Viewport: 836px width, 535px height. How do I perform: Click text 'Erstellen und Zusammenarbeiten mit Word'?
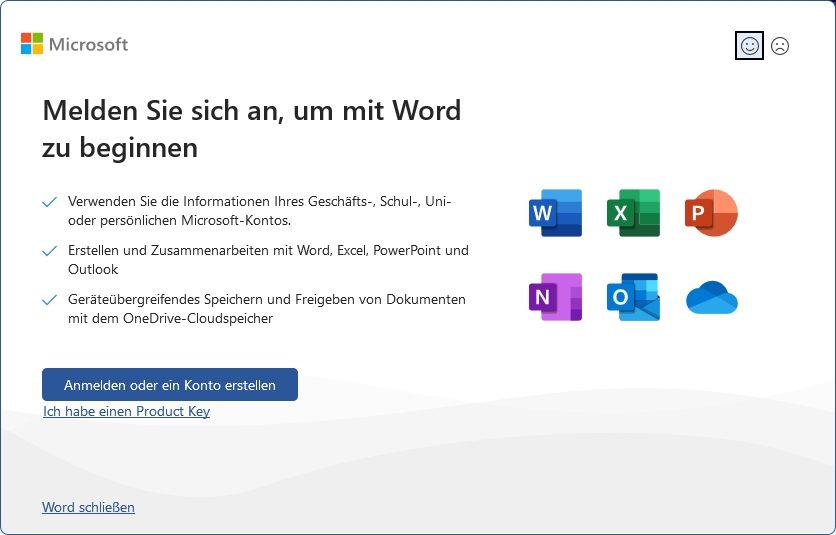(199, 251)
